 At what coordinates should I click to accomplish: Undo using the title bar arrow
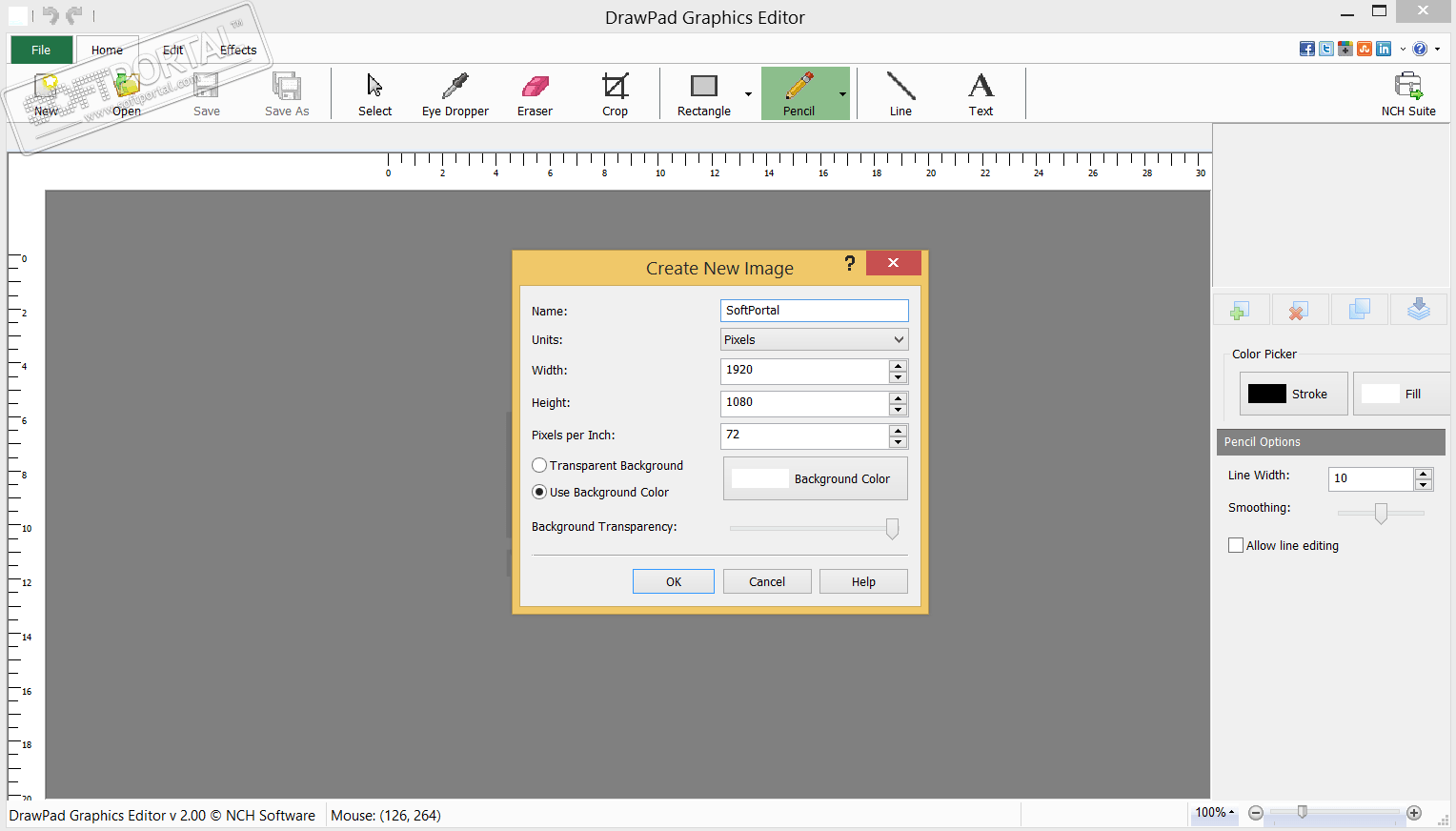(50, 14)
